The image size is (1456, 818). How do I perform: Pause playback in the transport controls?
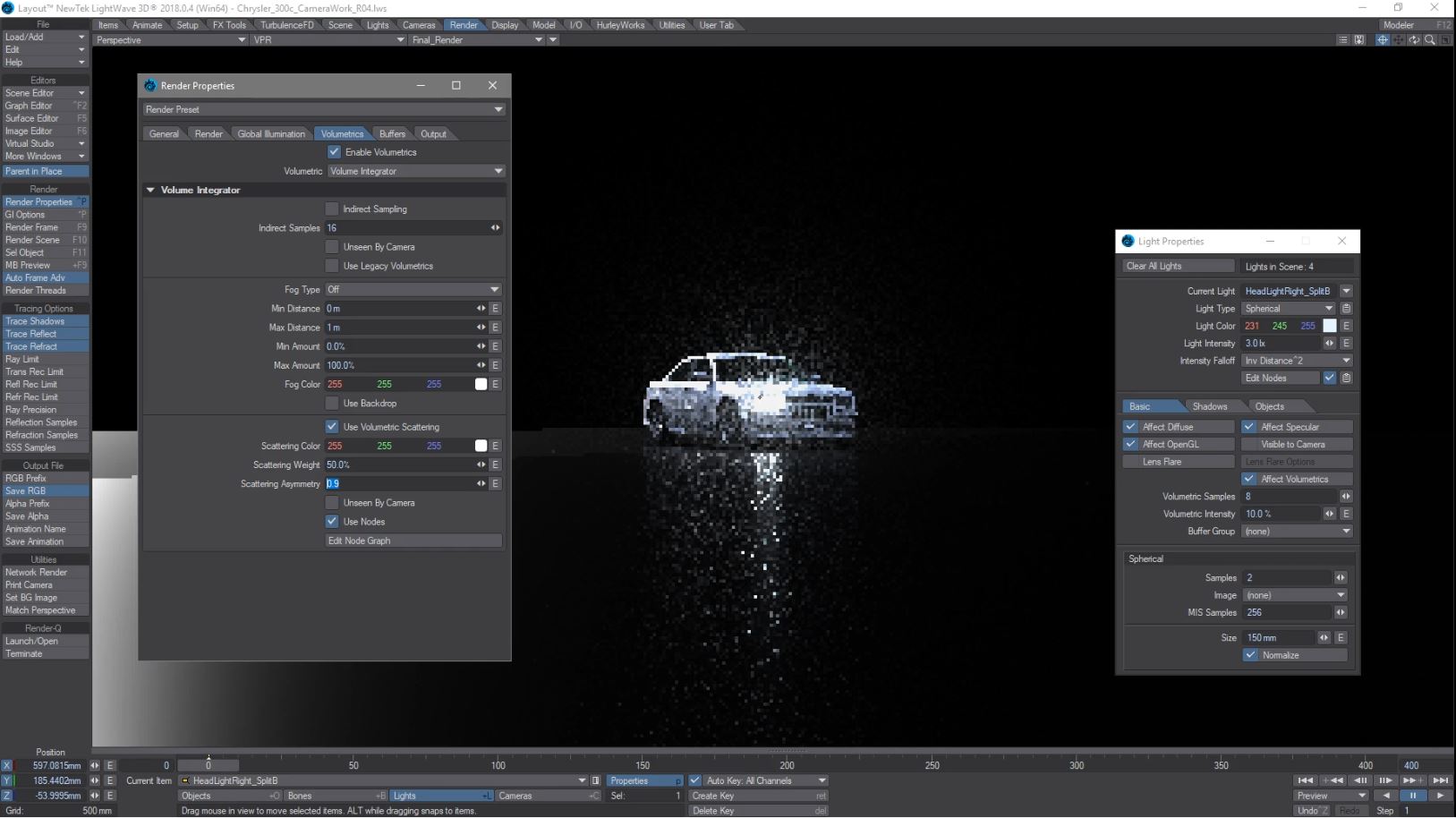click(1413, 796)
